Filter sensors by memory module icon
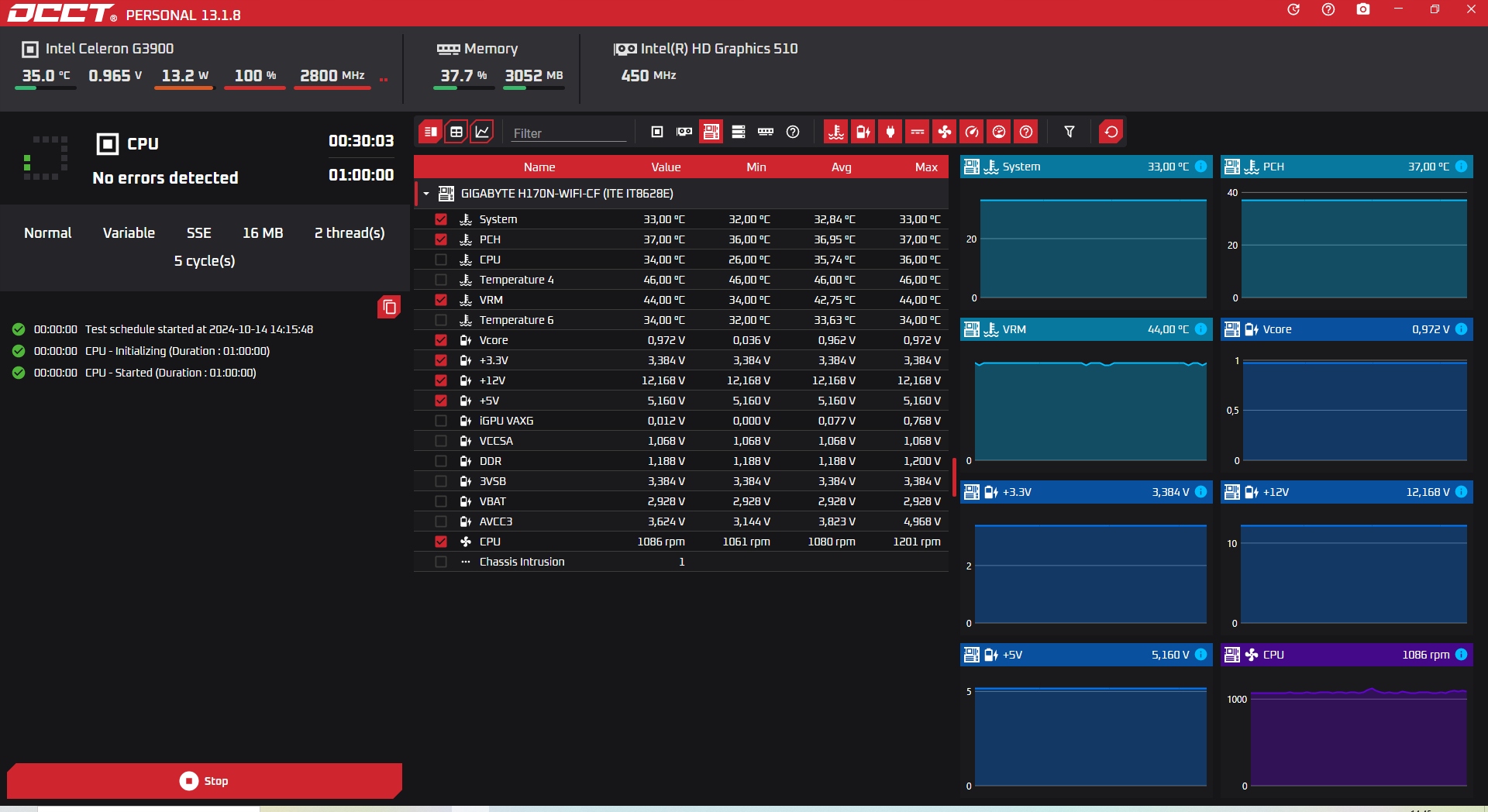This screenshot has height=812, width=1488. pyautogui.click(x=766, y=132)
